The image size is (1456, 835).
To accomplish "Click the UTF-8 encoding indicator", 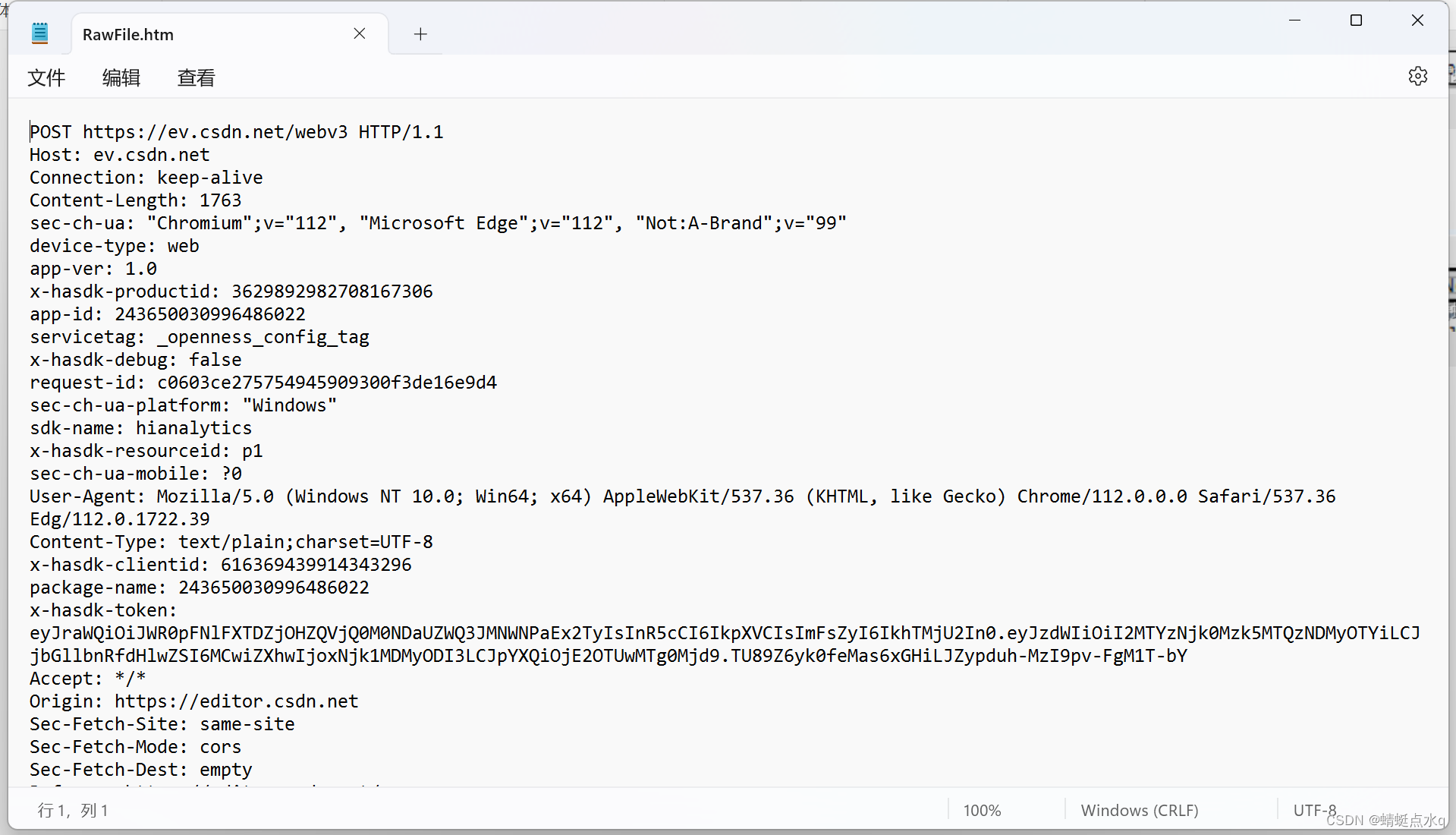I will pyautogui.click(x=1314, y=811).
